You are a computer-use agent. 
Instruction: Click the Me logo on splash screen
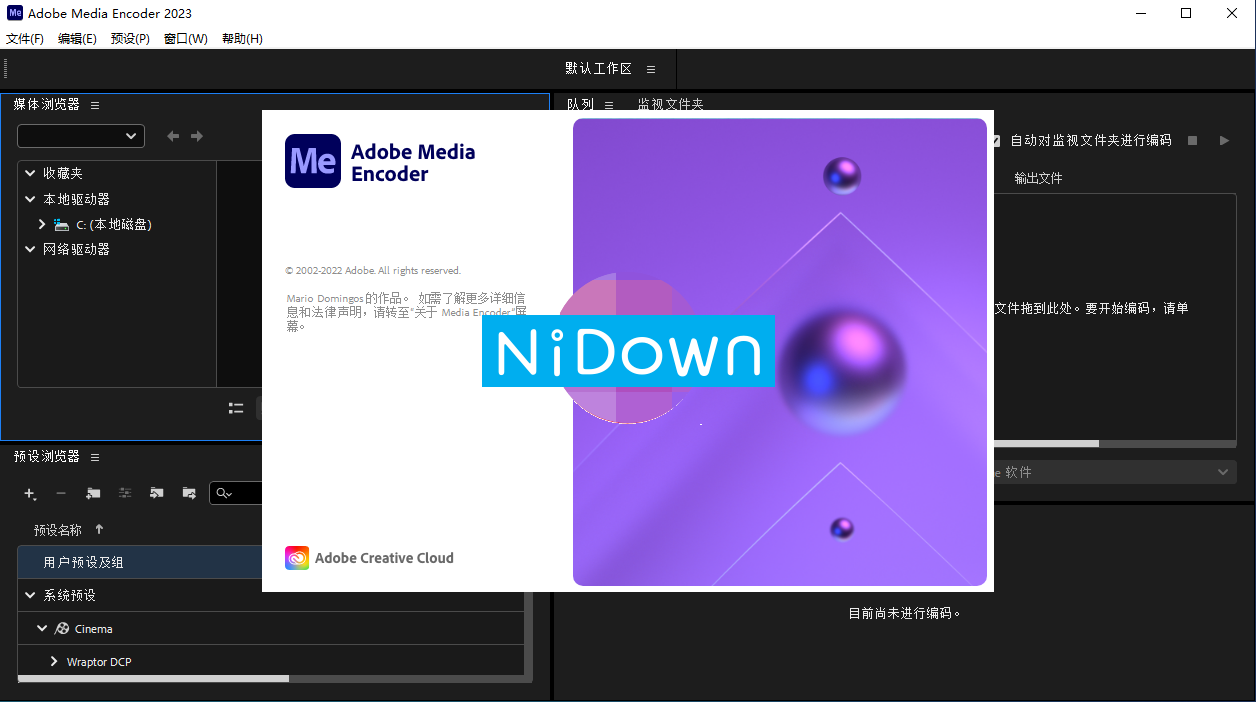coord(313,161)
